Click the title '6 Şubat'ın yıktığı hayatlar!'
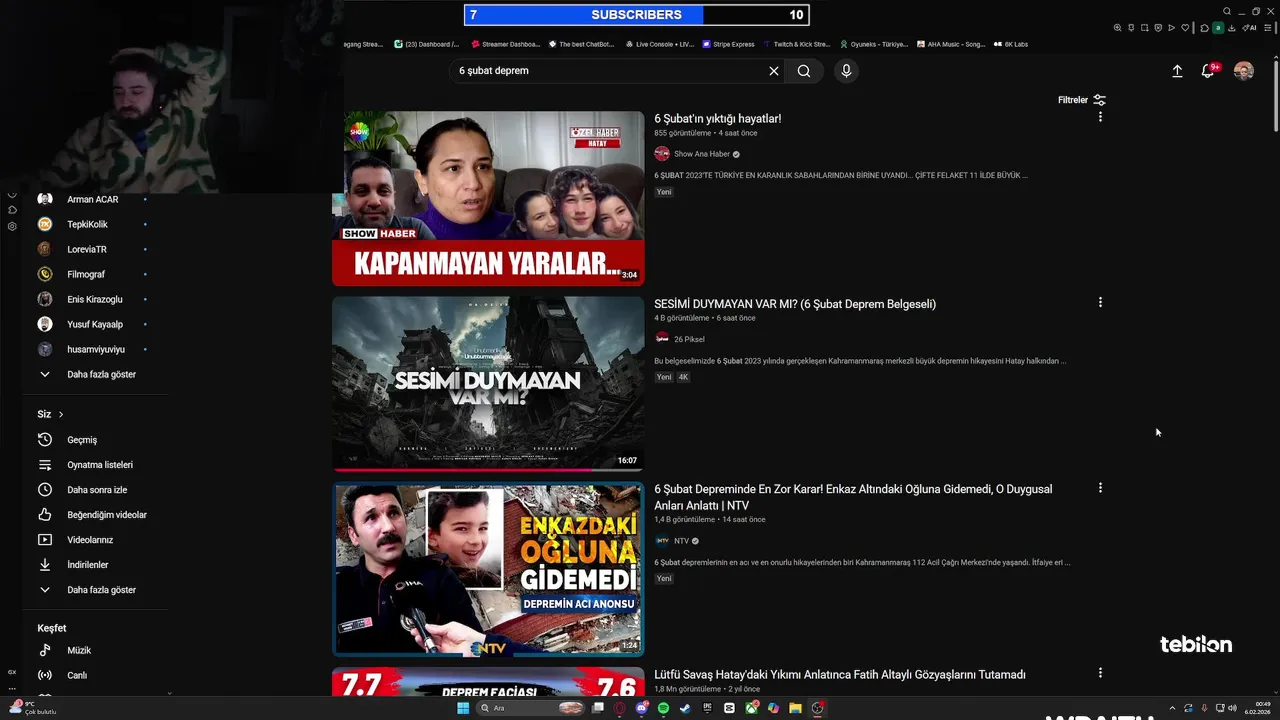 718,119
